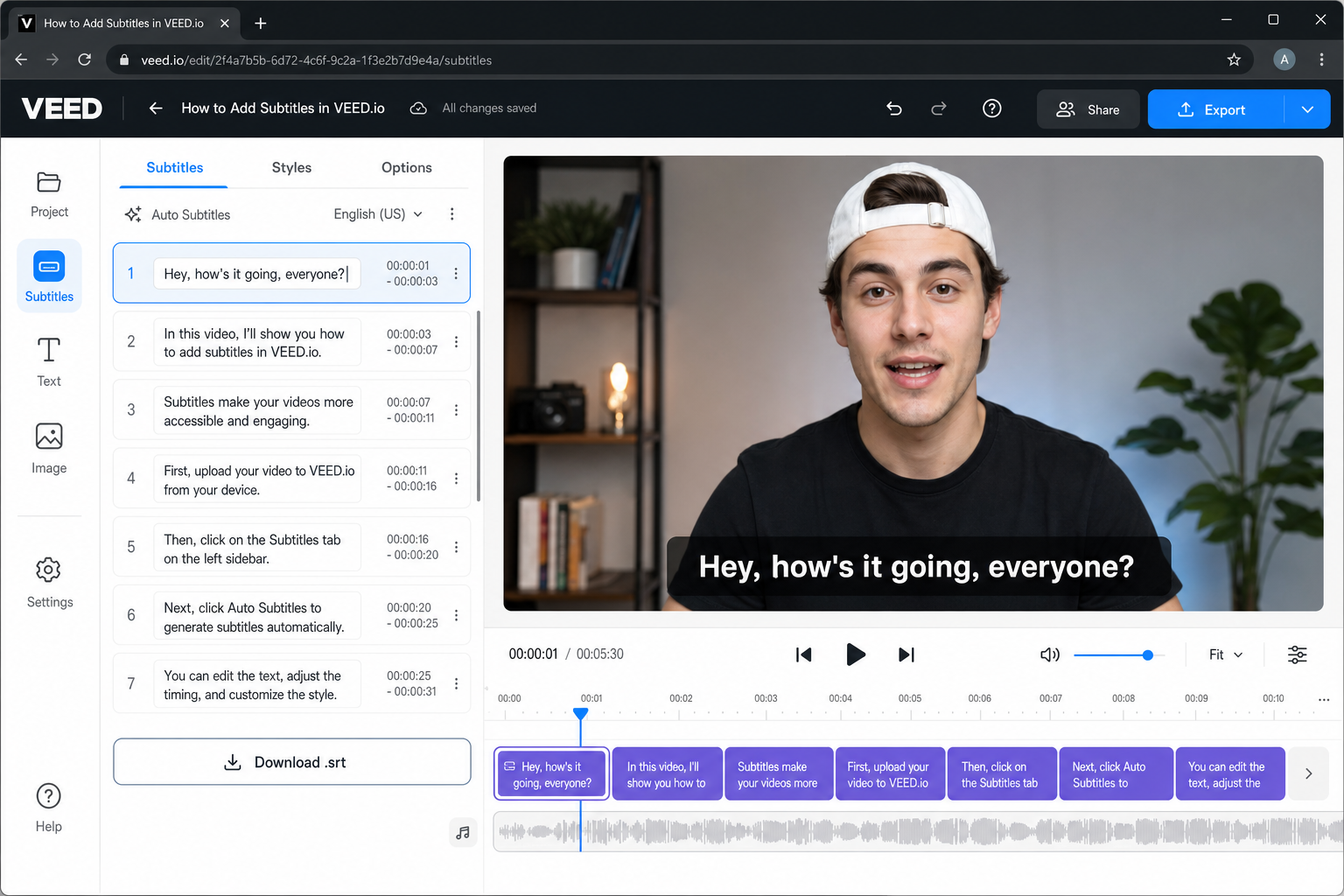Open more options for subtitle 5

[x=456, y=547]
